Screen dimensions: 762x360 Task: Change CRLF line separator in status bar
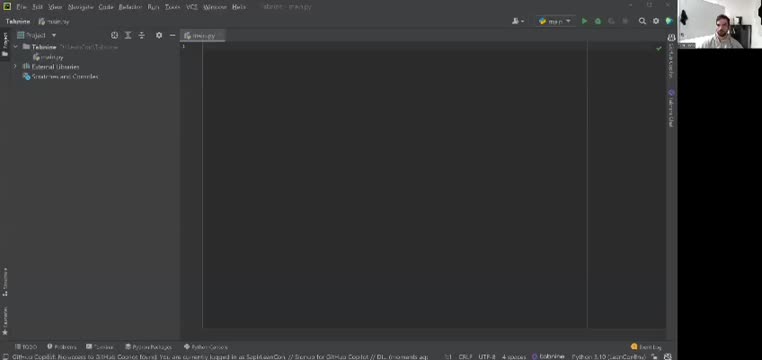click(x=465, y=357)
